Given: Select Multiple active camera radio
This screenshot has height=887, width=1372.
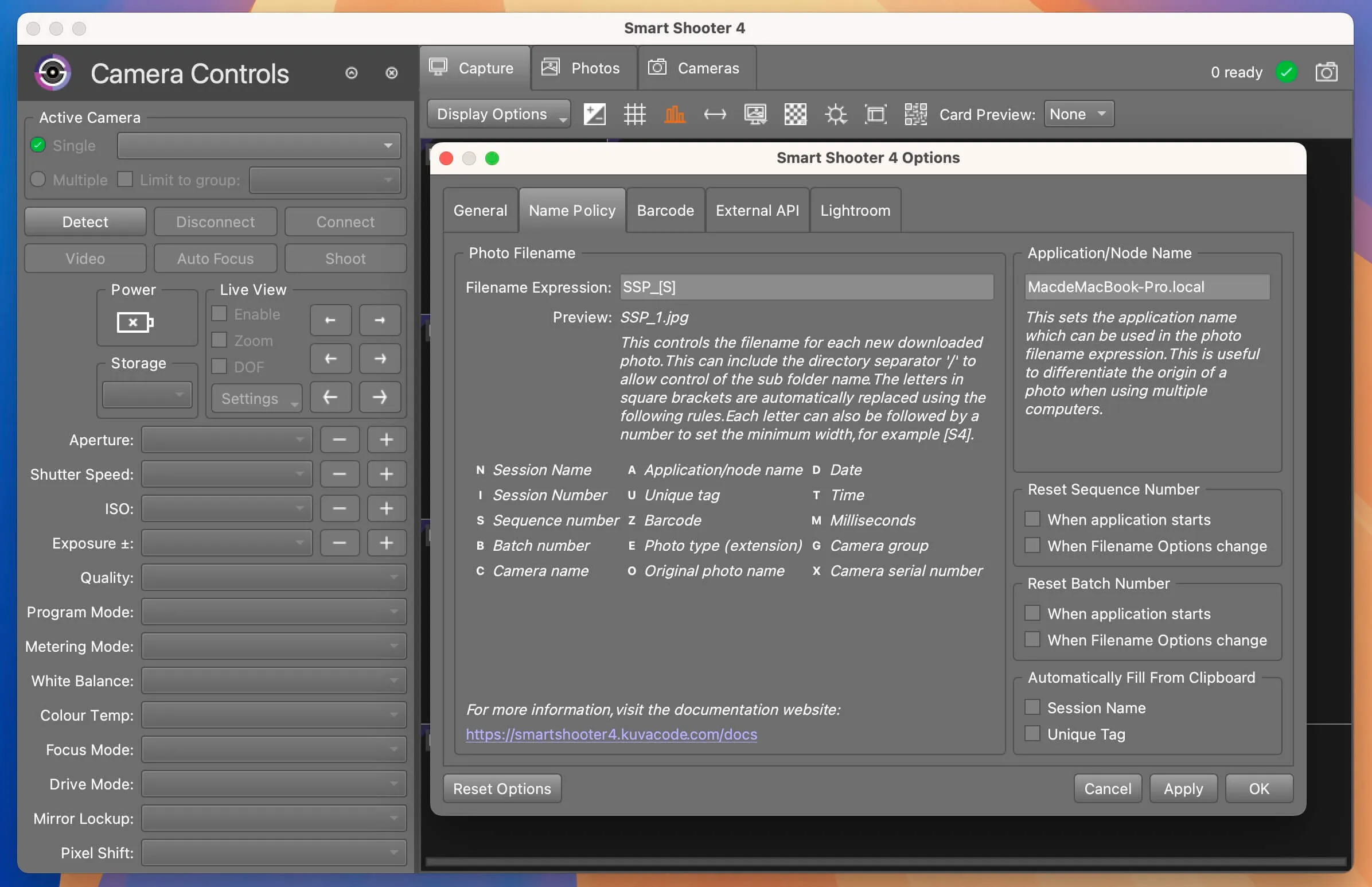Looking at the screenshot, I should pos(38,179).
